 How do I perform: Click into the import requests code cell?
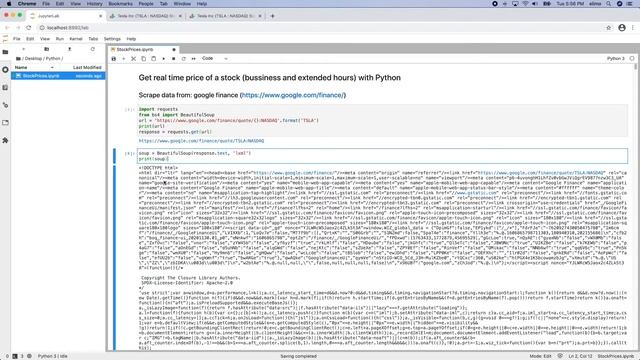(x=382, y=120)
